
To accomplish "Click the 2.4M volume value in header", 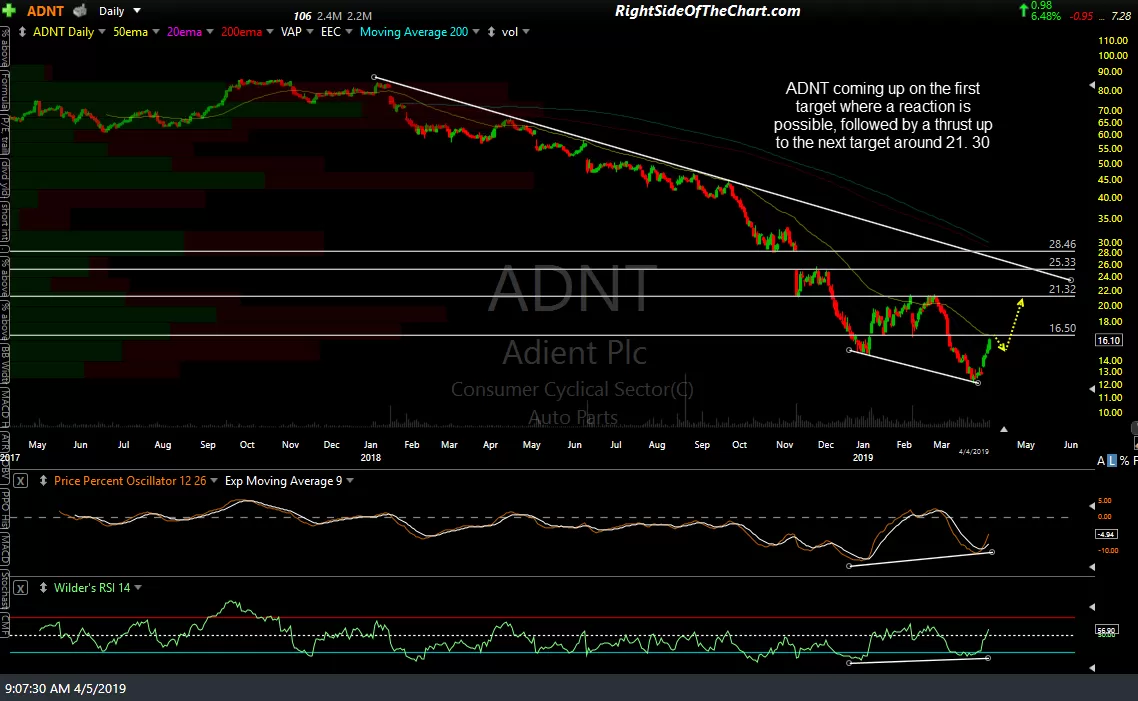I will click(x=329, y=16).
